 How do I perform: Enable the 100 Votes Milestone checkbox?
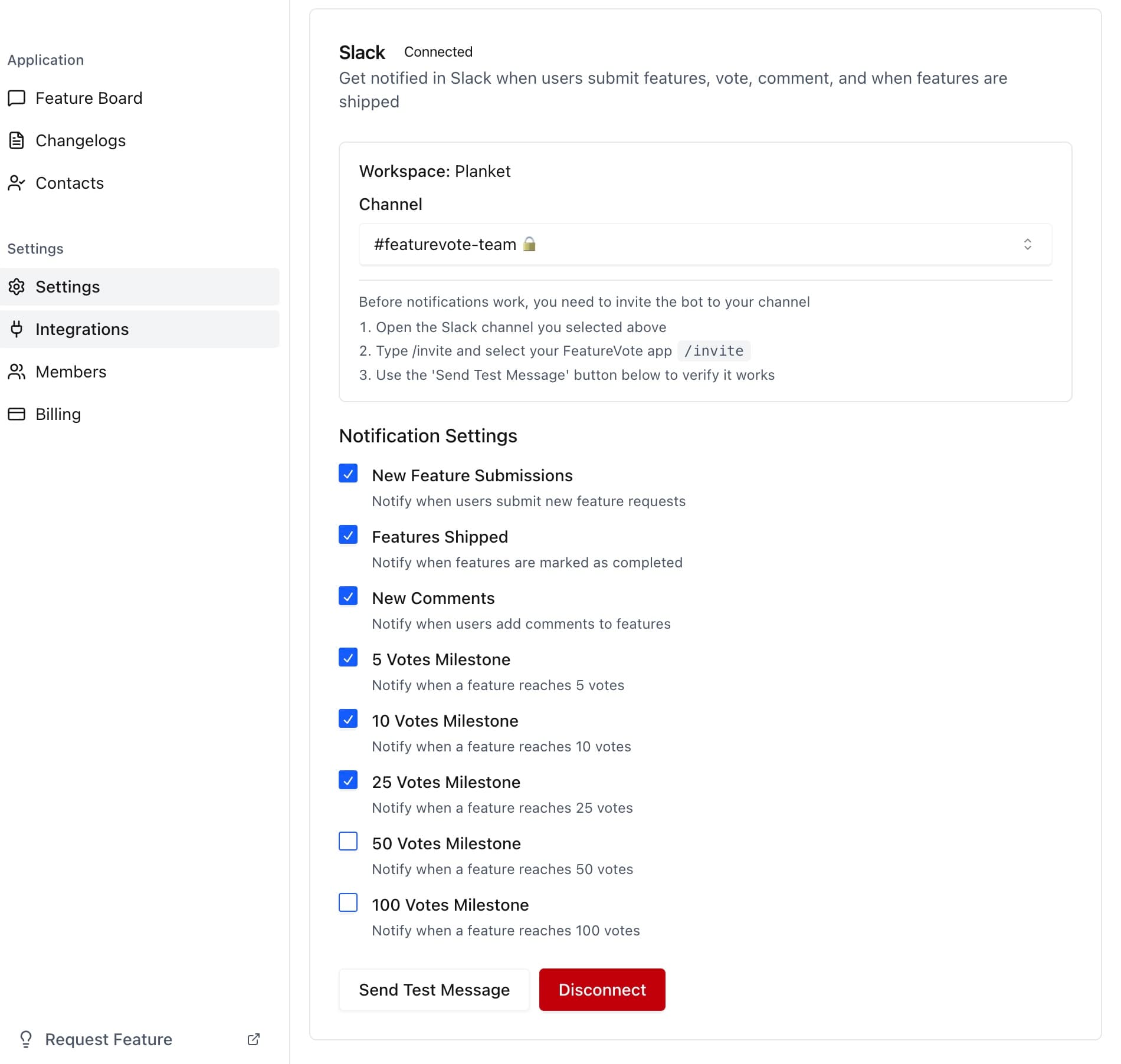(348, 903)
